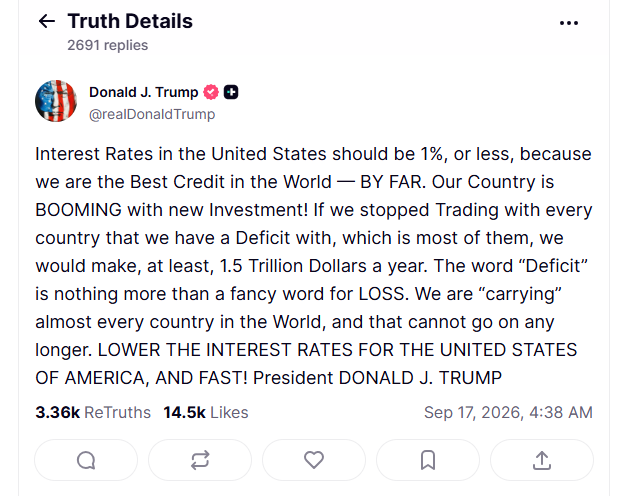Open the Donald J. Trump display name link

[143, 92]
